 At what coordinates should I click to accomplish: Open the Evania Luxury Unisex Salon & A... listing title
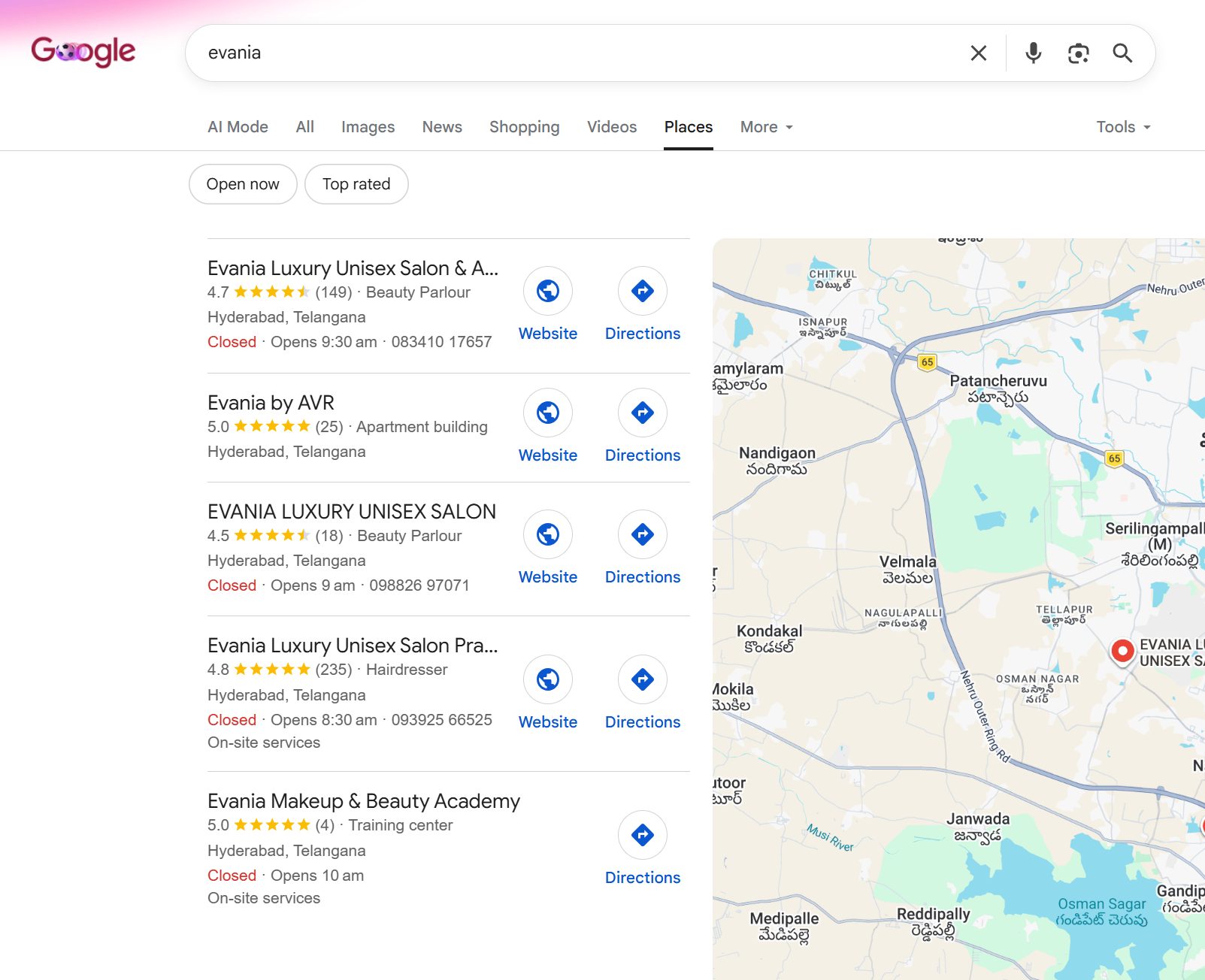(353, 268)
